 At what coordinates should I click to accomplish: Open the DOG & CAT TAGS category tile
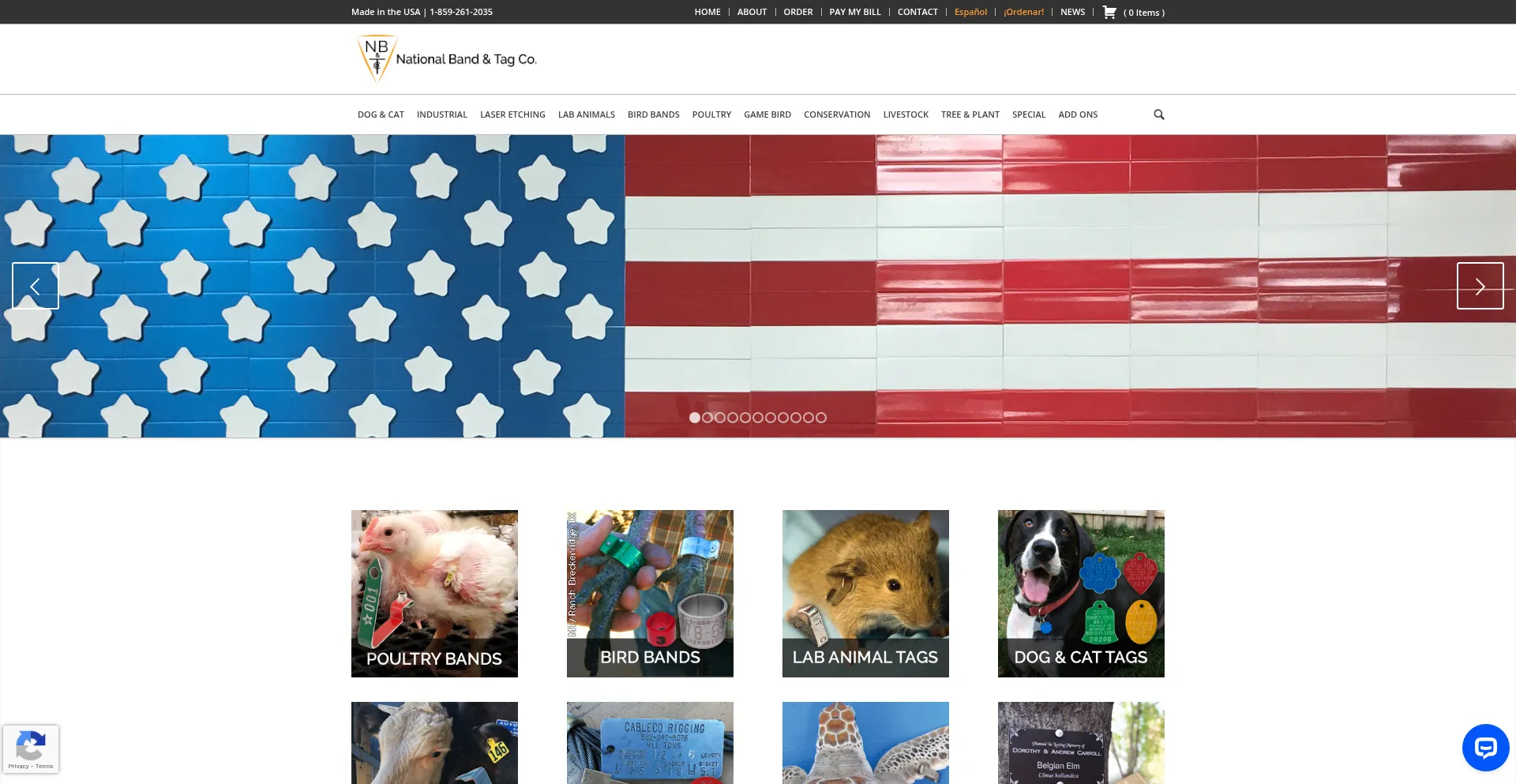tap(1081, 594)
